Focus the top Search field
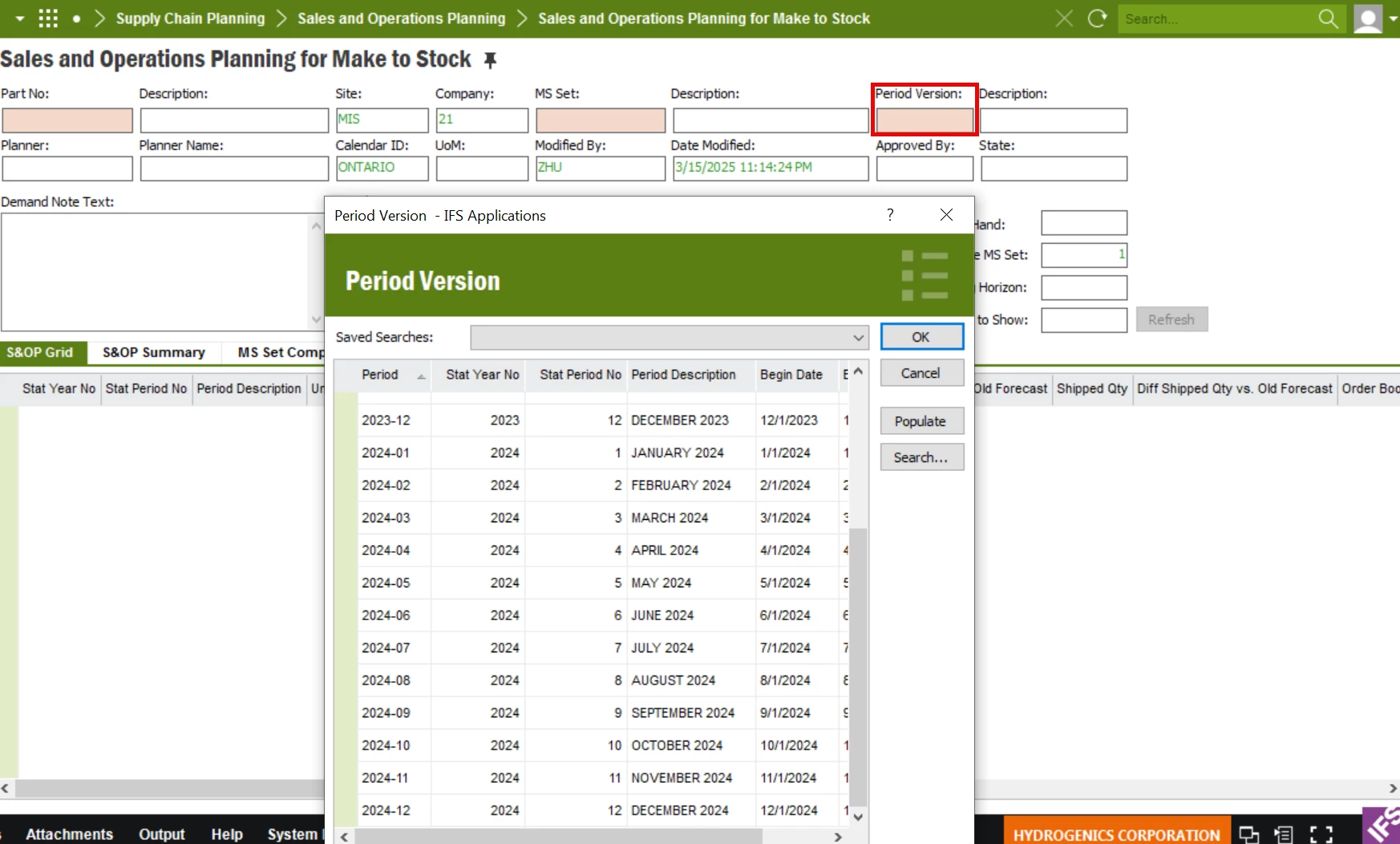This screenshot has height=844, width=1400. point(1219,18)
